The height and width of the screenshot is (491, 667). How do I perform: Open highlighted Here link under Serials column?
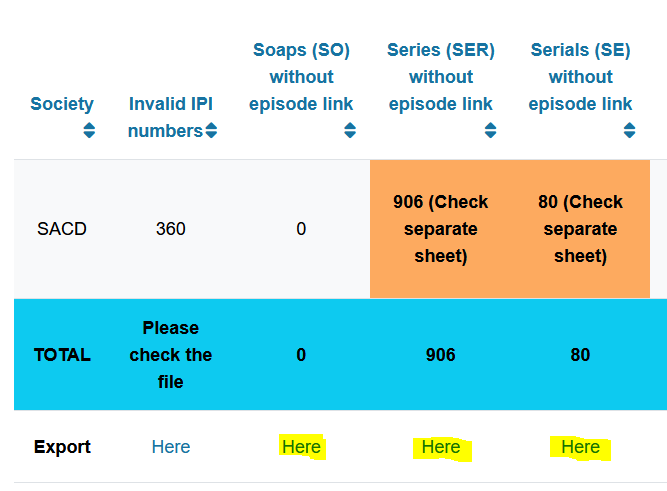point(580,447)
